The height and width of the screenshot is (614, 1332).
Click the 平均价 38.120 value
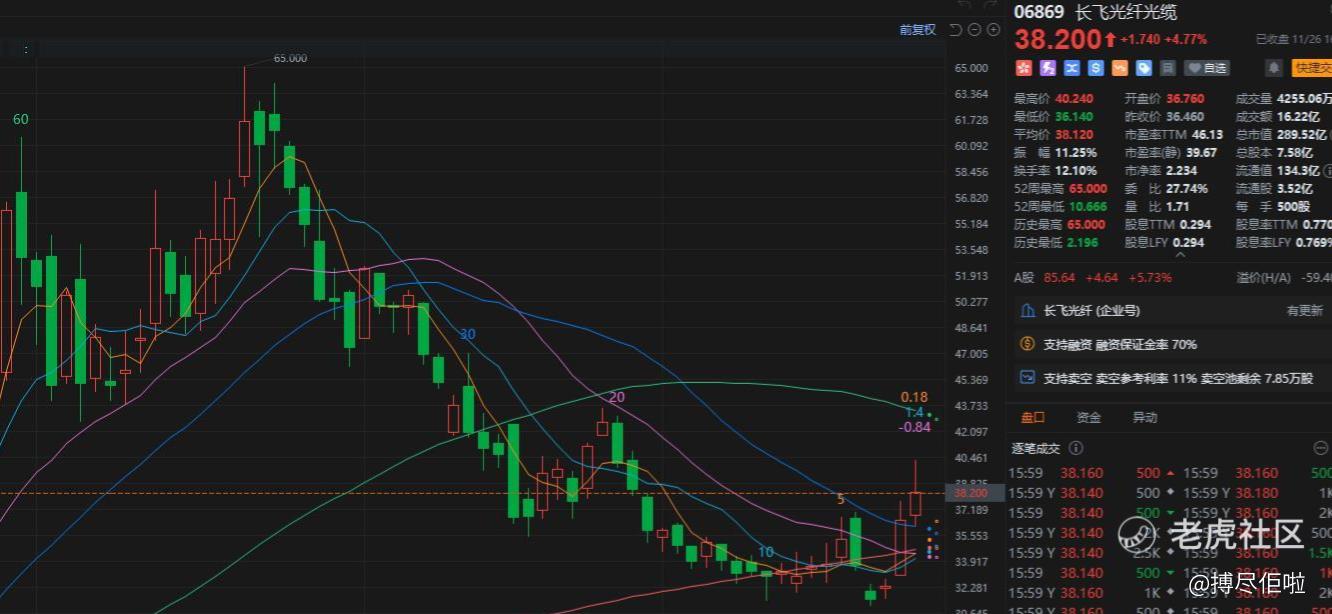[1074, 135]
